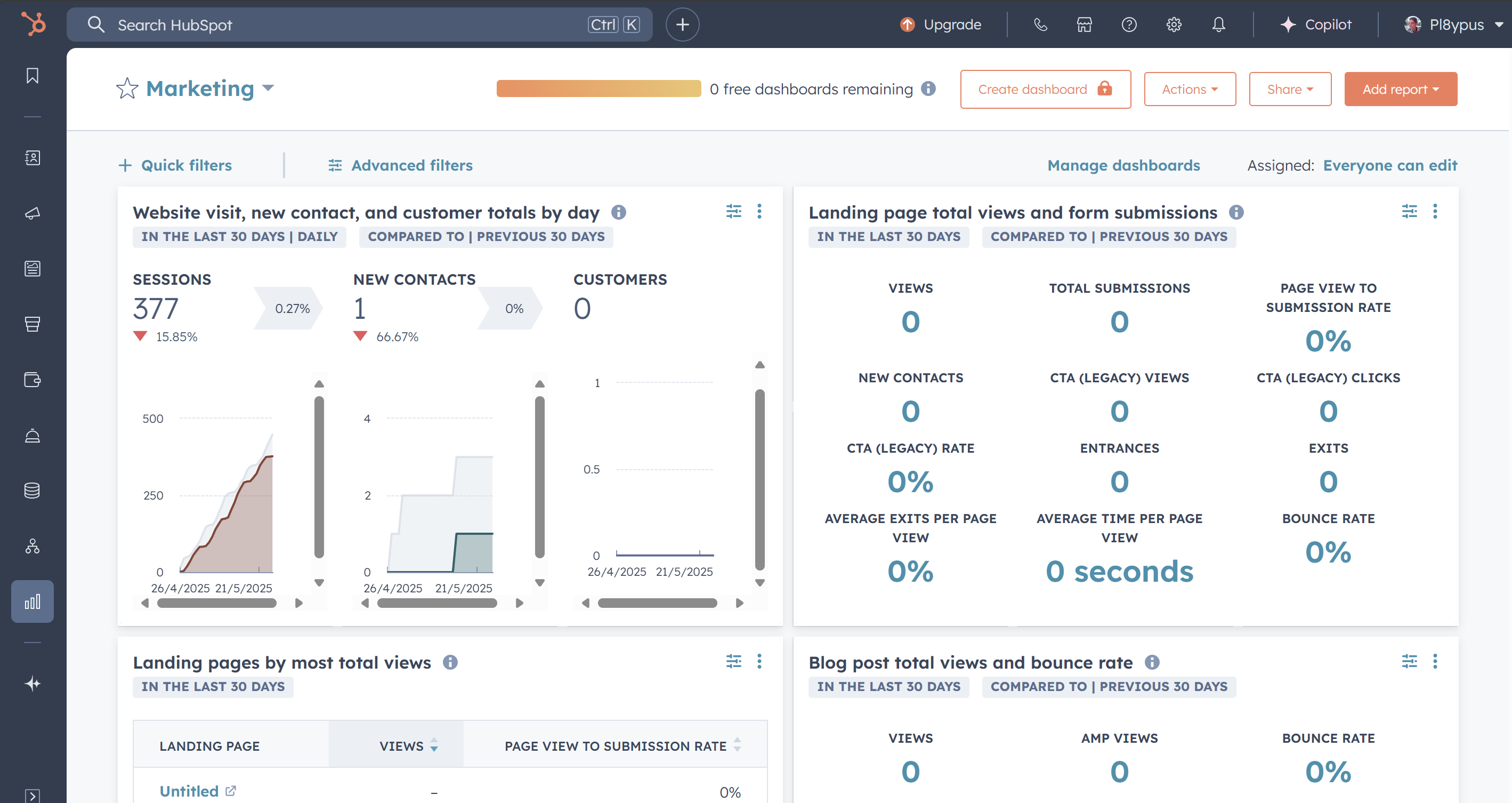This screenshot has width=1512, height=803.
Task: Click the Manage dashboards link
Action: (1123, 165)
